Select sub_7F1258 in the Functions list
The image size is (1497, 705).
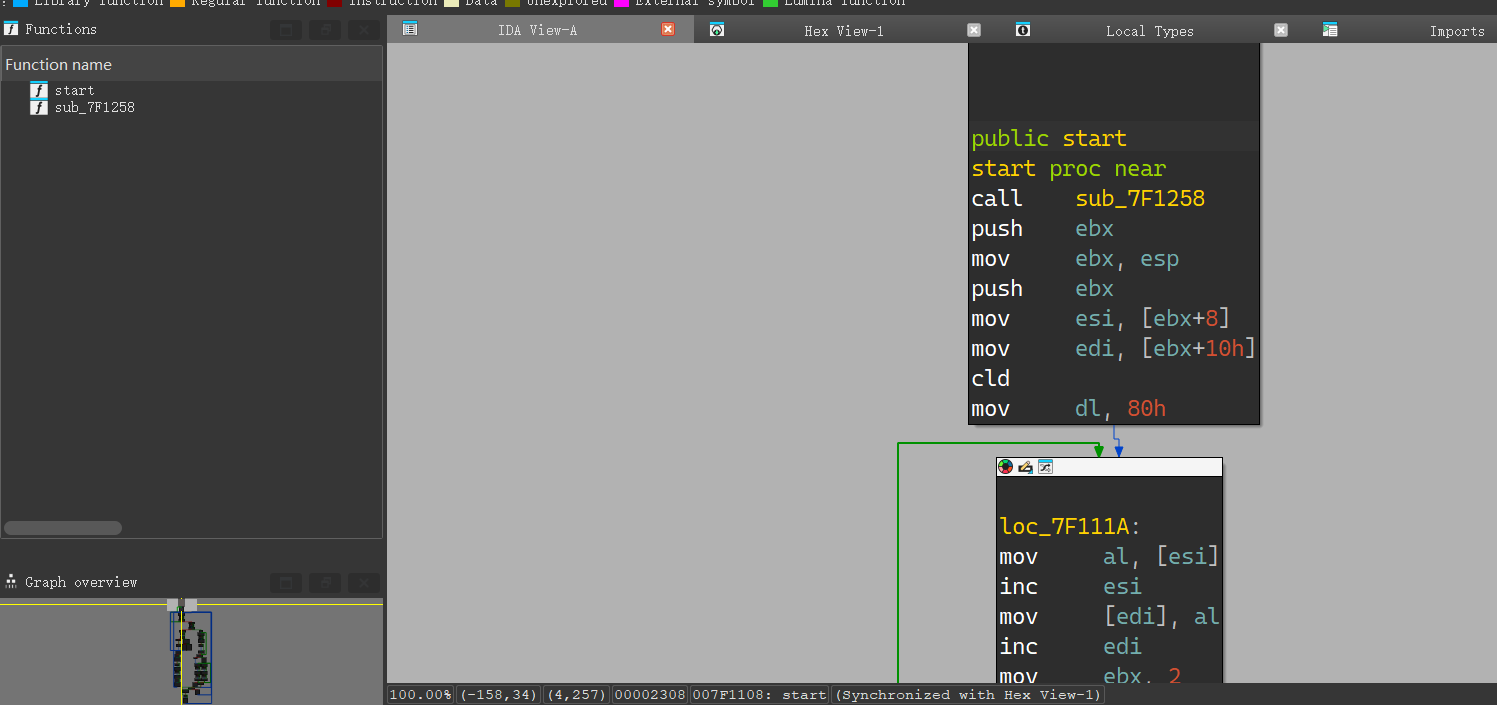click(x=94, y=107)
